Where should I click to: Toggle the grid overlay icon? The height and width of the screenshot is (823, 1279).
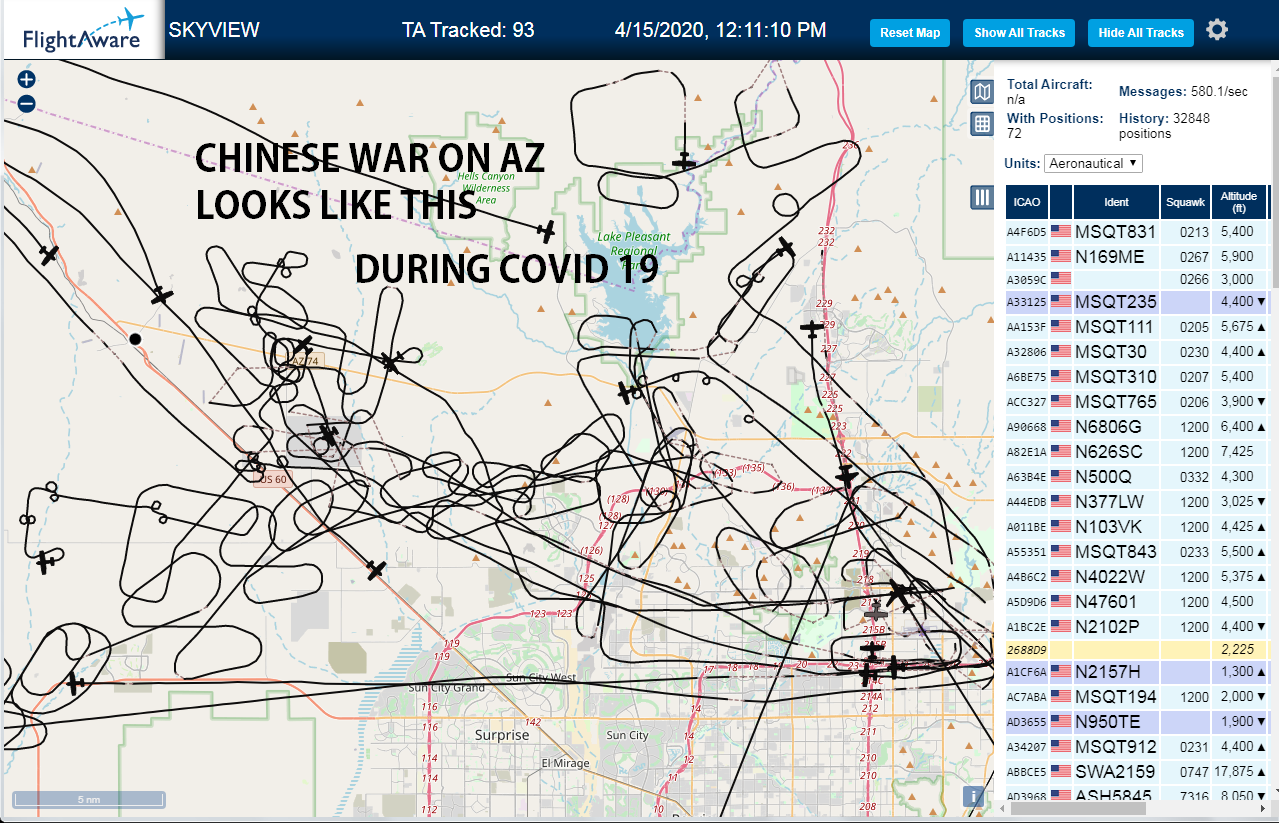tap(982, 124)
